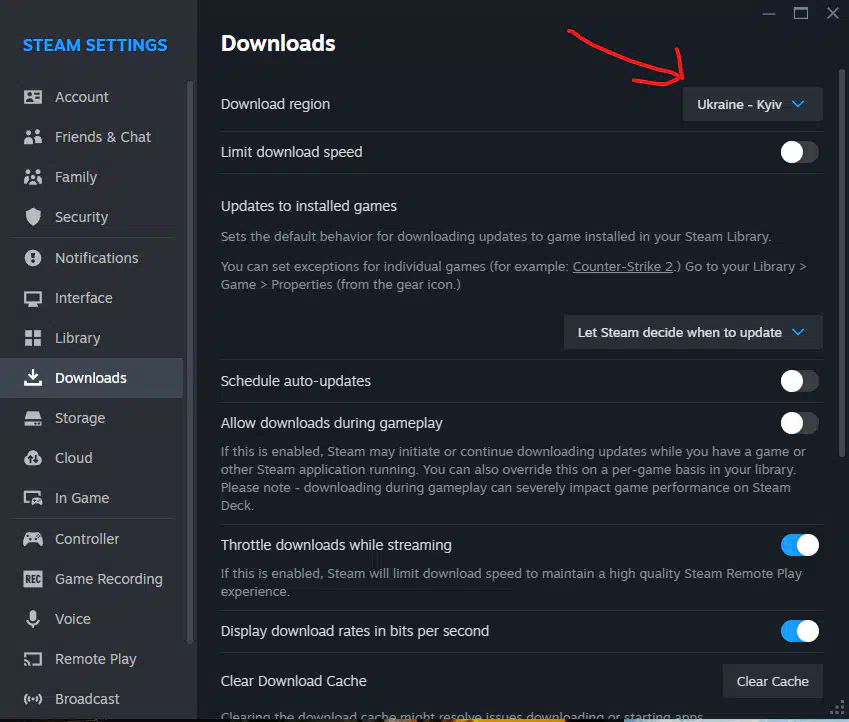
Task: Click the sidebar vertical scrollbar
Action: point(190,362)
